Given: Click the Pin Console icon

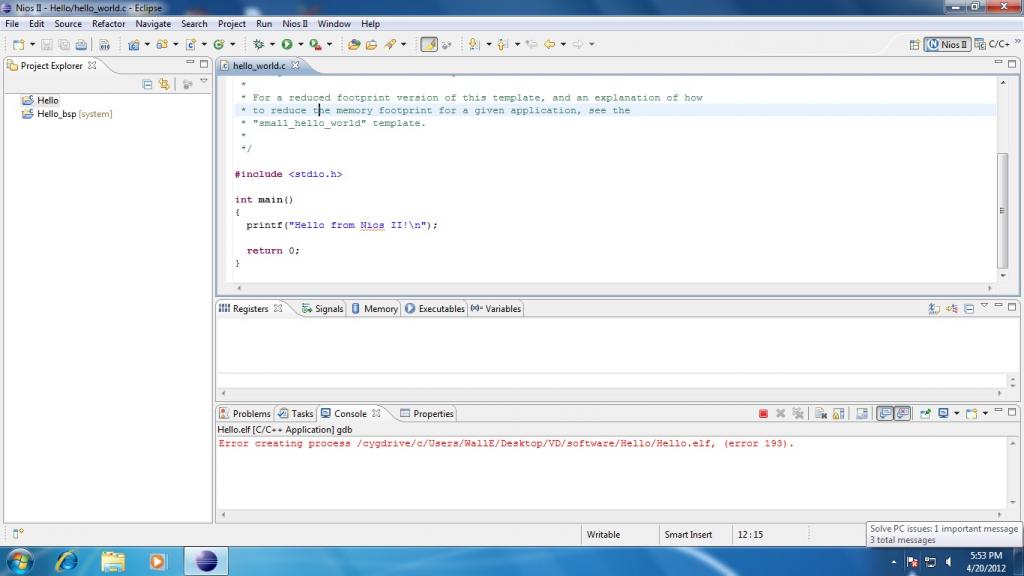Looking at the screenshot, I should tap(925, 413).
